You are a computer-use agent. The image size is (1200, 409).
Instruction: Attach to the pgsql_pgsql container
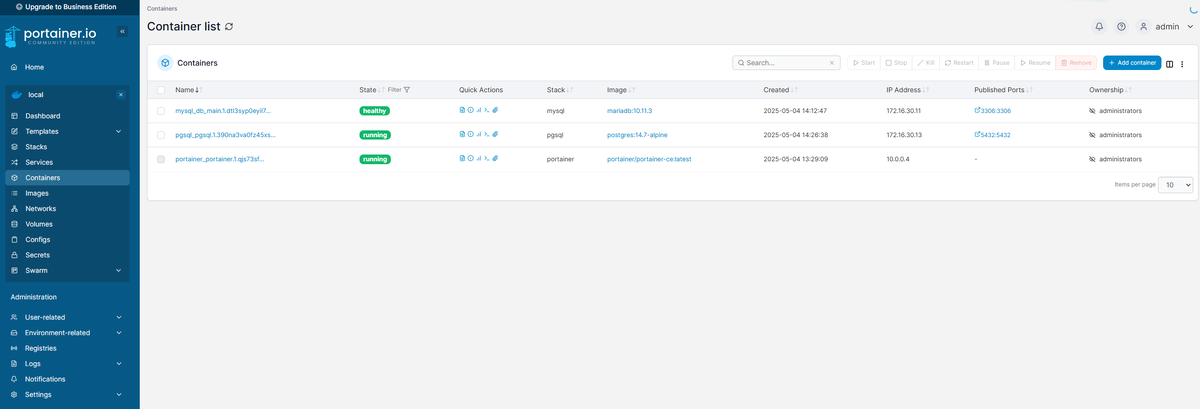(x=495, y=134)
